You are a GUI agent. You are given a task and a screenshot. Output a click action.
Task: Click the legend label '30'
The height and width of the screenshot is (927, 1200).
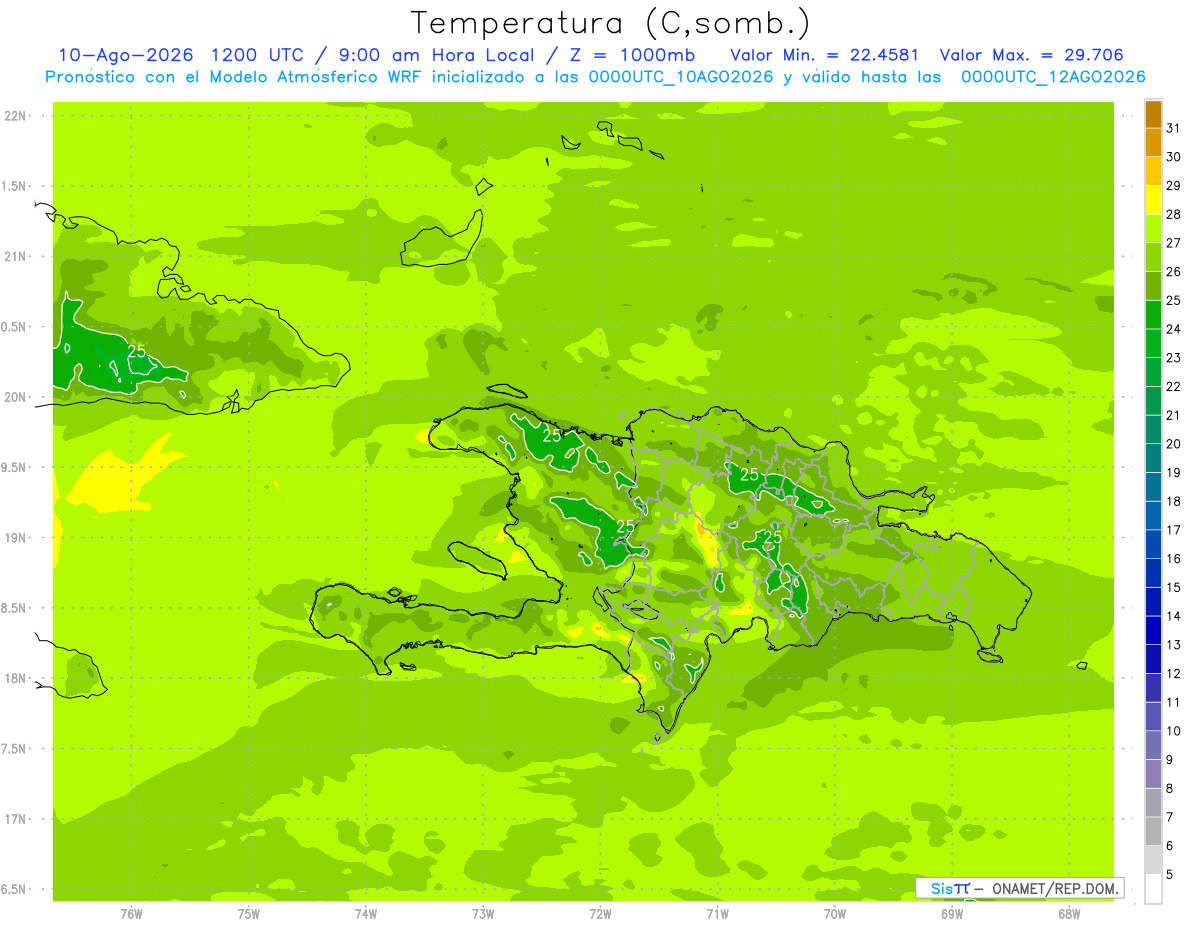[x=1174, y=157]
